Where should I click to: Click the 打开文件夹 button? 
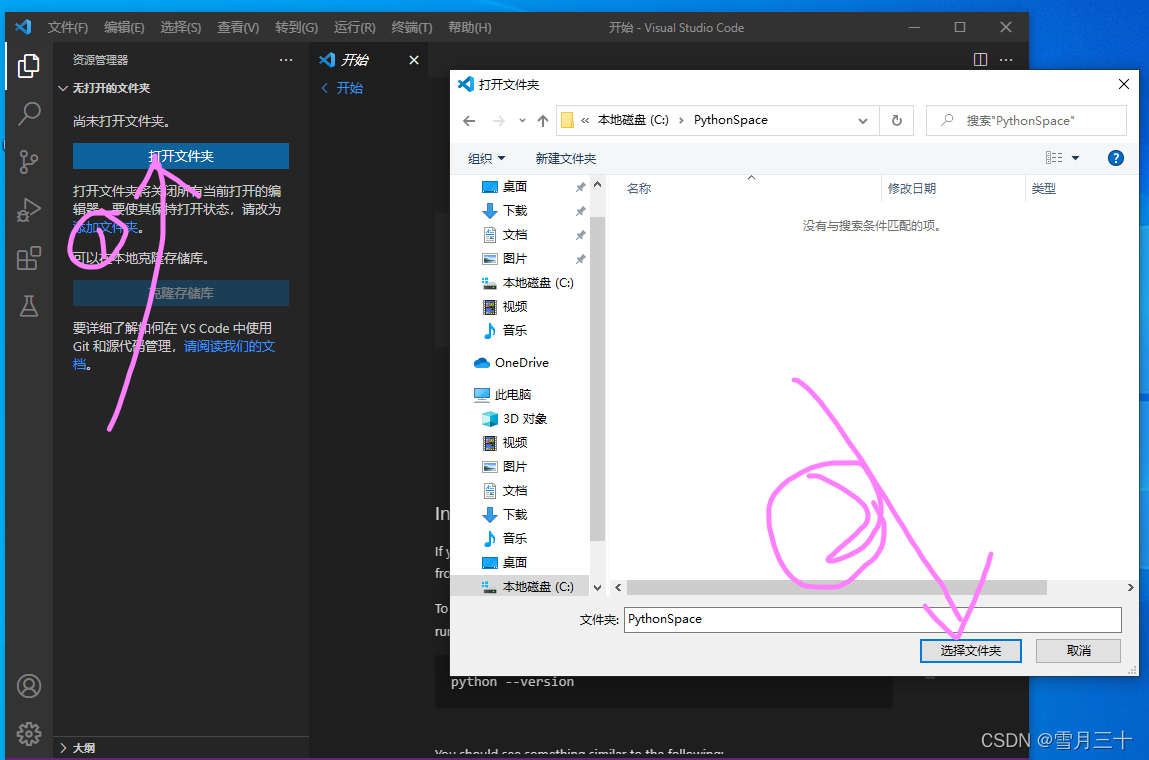pos(181,156)
